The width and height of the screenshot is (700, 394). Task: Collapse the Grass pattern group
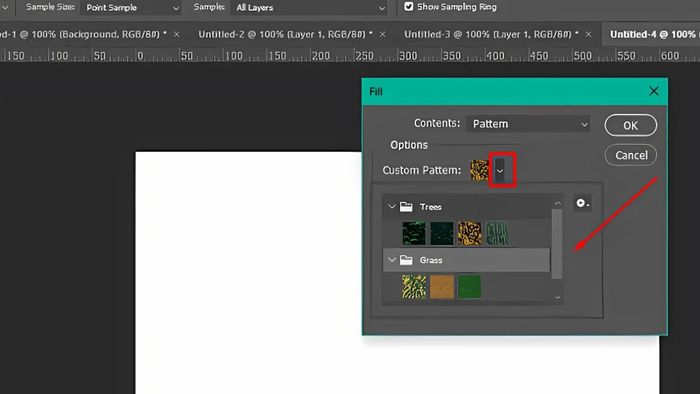pos(392,260)
